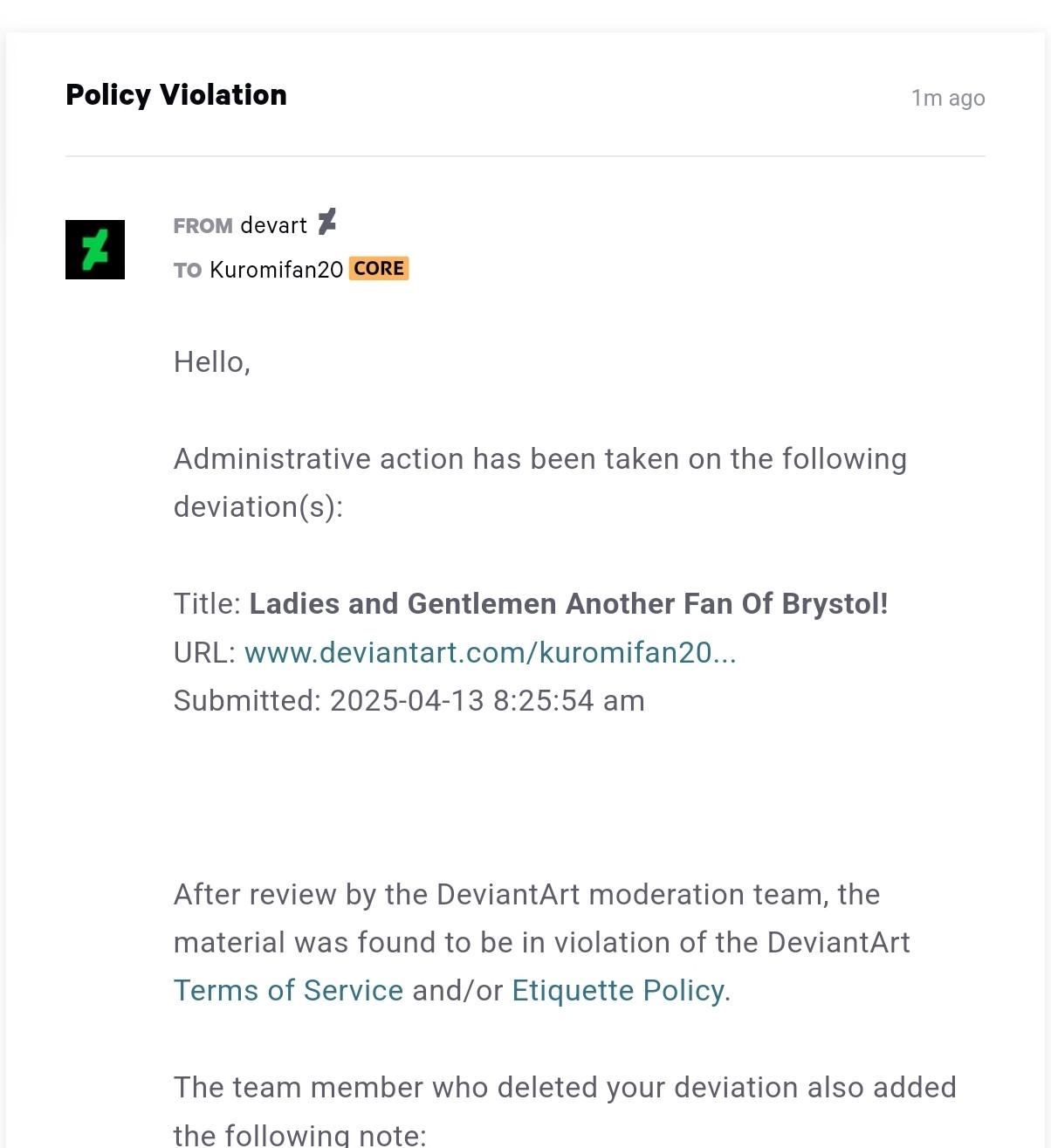Screen dimensions: 1051x1148
Task: Open the devart green logo avatar
Action: 95,250
